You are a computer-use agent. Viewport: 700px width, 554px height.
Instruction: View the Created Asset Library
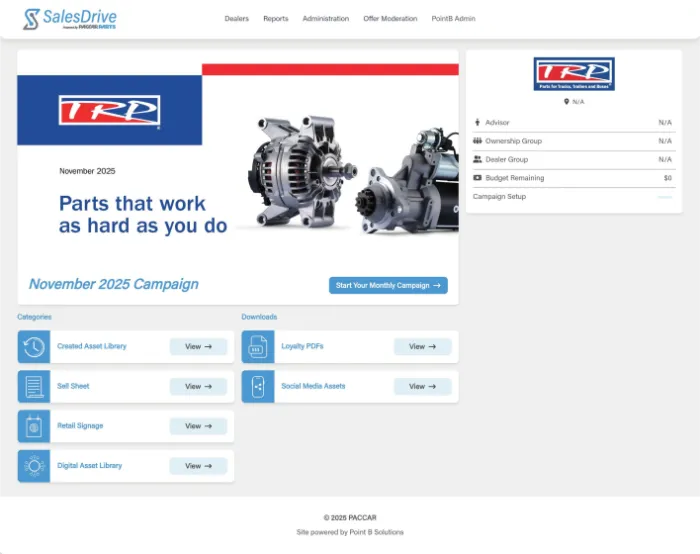pyautogui.click(x=198, y=346)
